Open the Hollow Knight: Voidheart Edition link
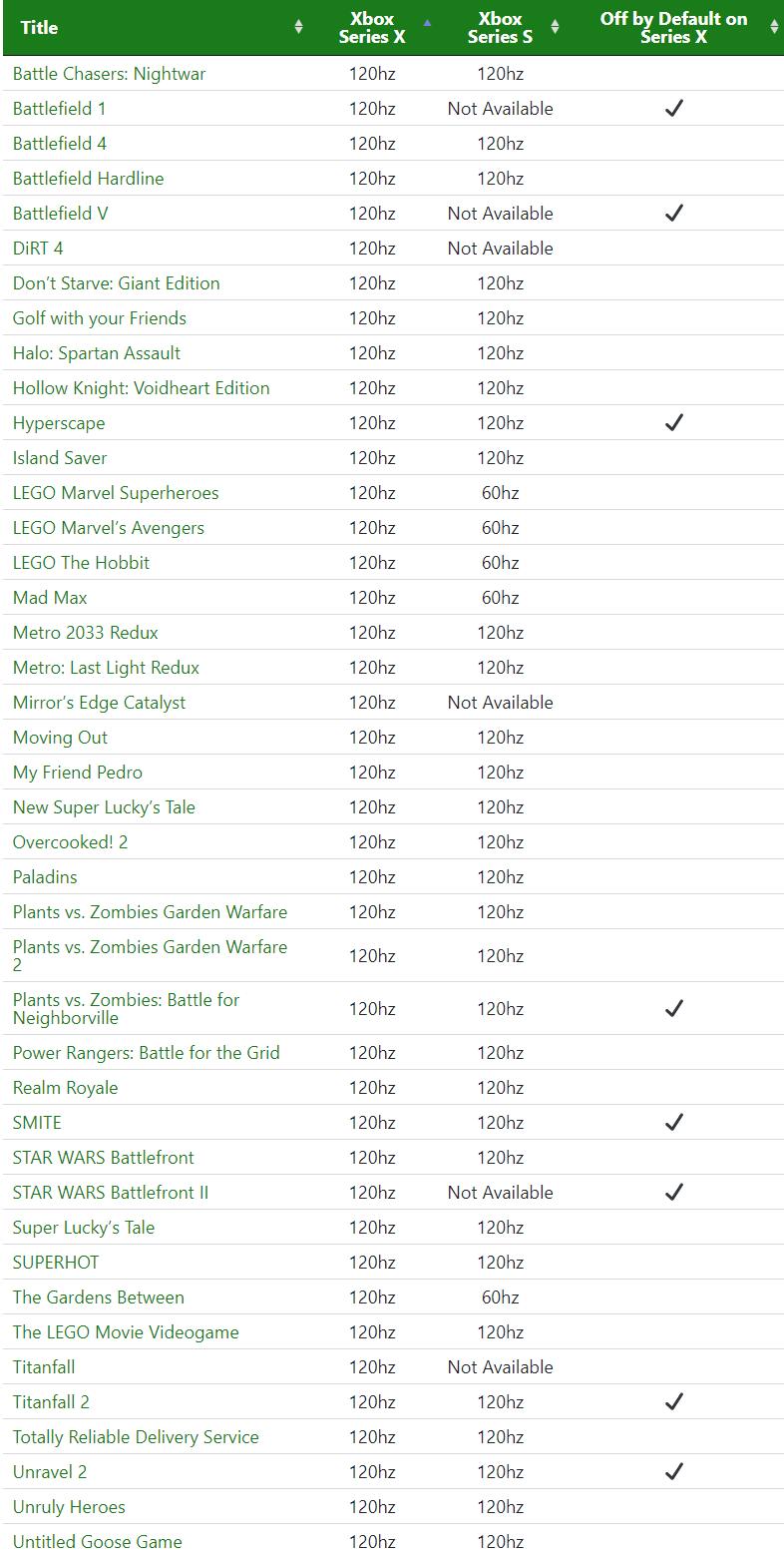The image size is (784, 1556). pyautogui.click(x=141, y=387)
